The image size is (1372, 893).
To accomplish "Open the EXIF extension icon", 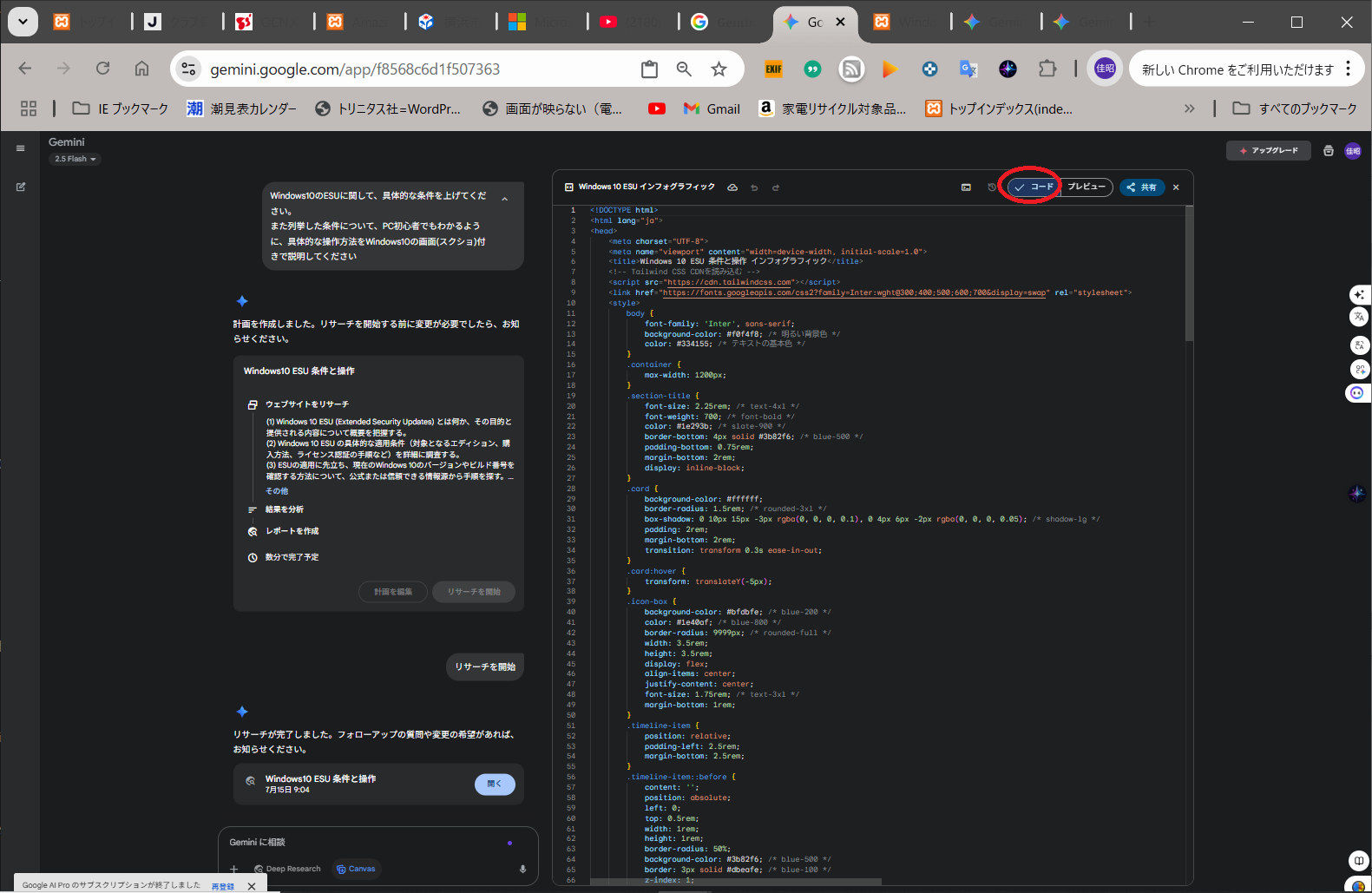I will 773,69.
